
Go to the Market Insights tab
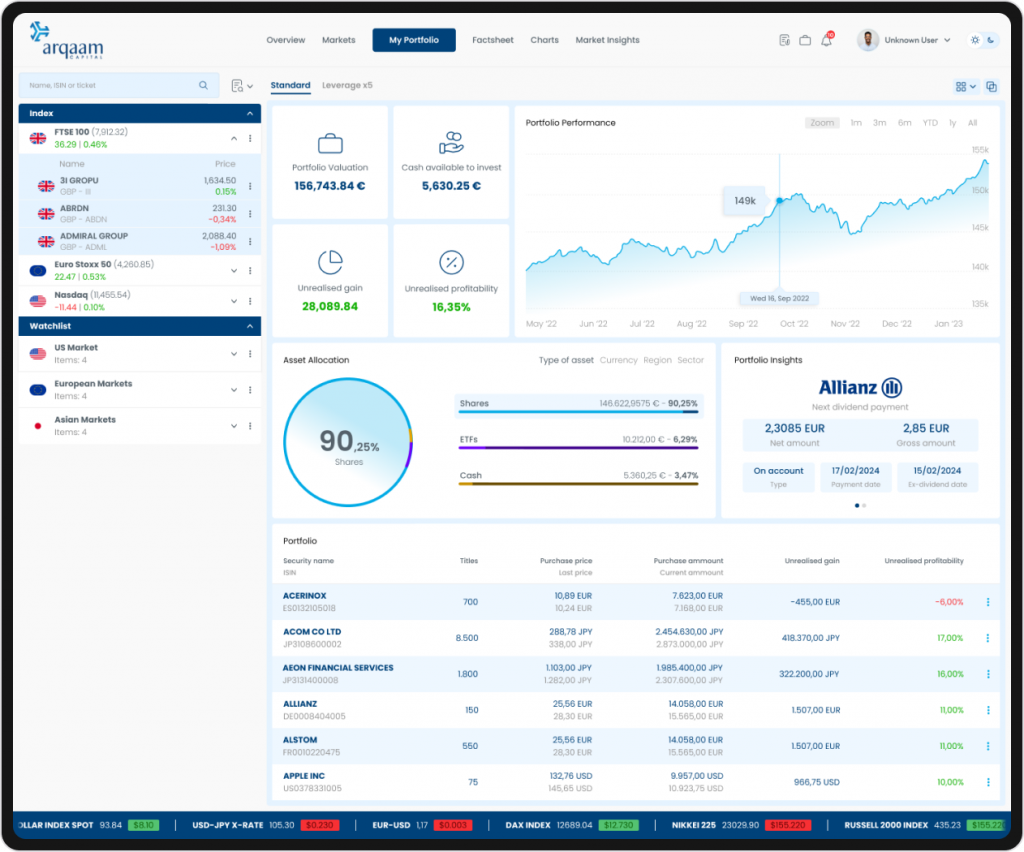[x=607, y=41]
